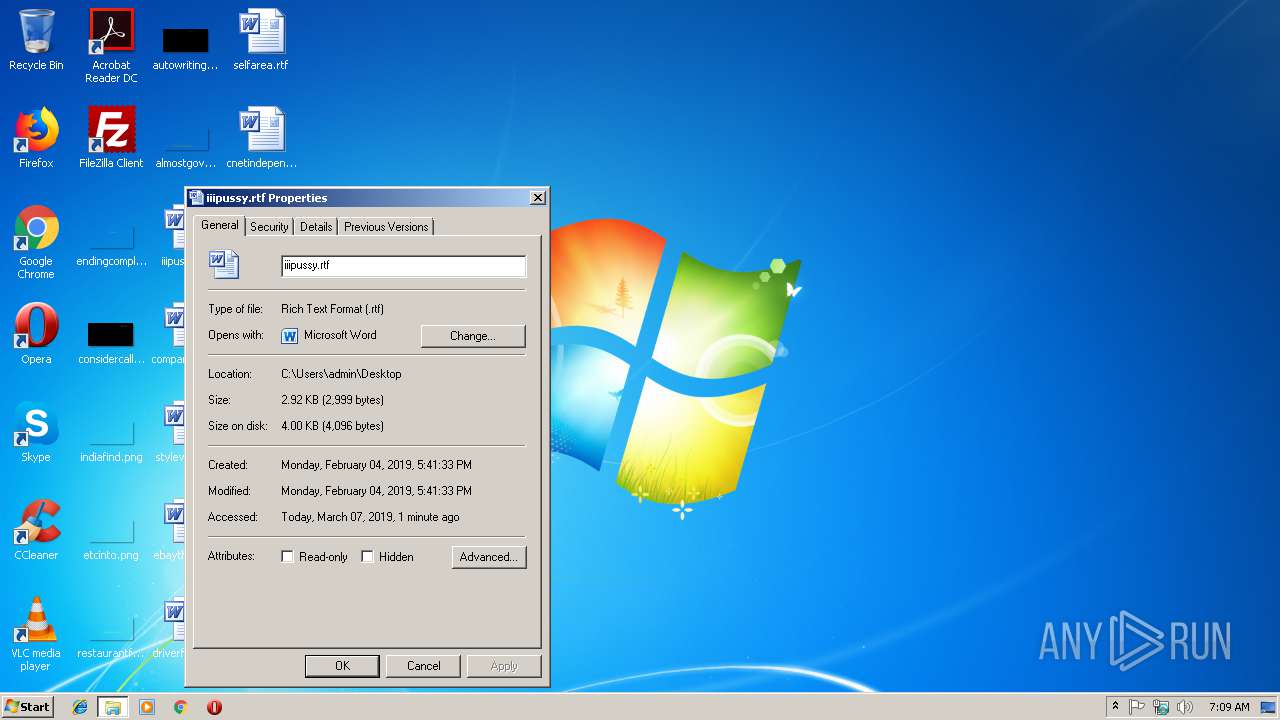Select the Acrobat Reader DC shortcut
This screenshot has height=720, width=1280.
pyautogui.click(x=111, y=46)
